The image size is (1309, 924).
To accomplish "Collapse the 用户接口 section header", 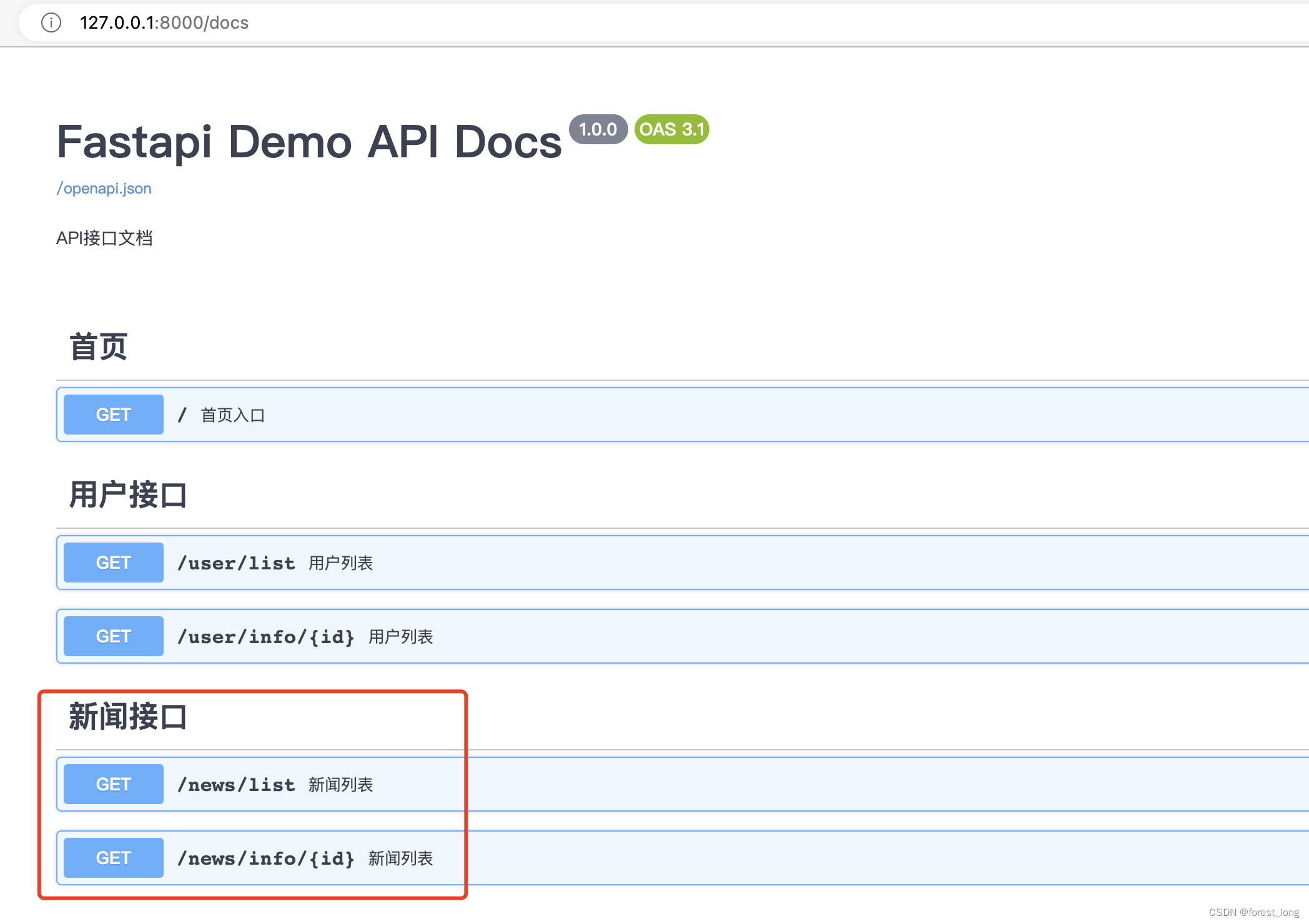I will (x=127, y=494).
